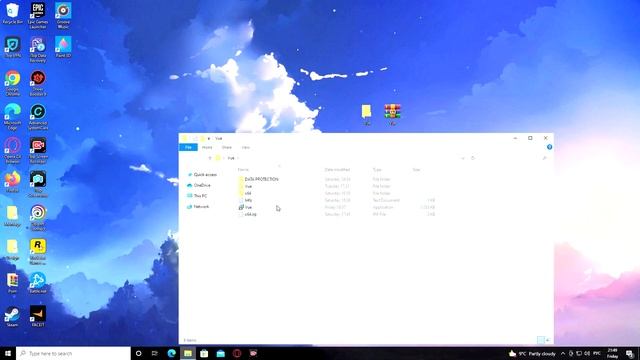Click the taskbar search box
The image size is (640, 360).
click(x=73, y=353)
